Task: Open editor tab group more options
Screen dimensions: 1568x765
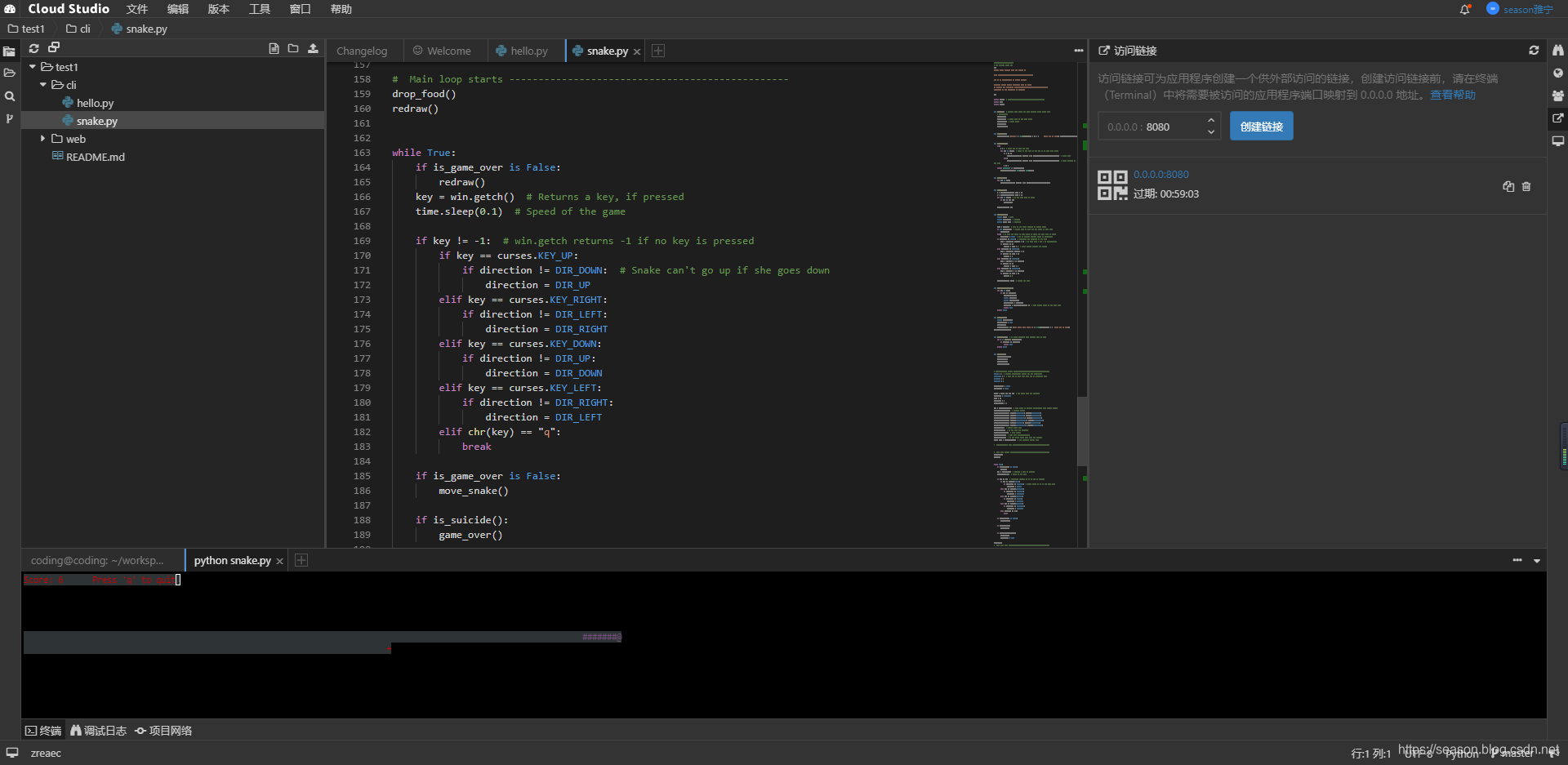Action: 1078,51
